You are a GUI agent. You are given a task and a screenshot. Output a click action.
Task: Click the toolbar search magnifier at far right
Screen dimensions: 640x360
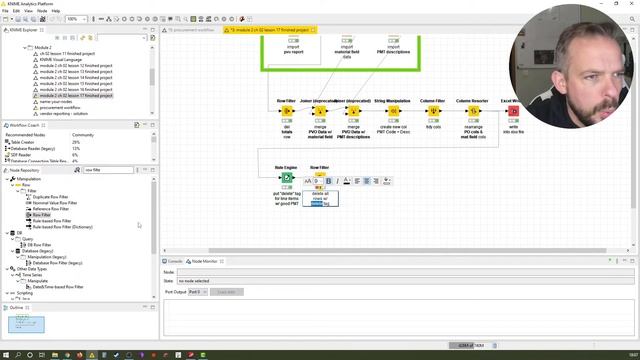[633, 19]
